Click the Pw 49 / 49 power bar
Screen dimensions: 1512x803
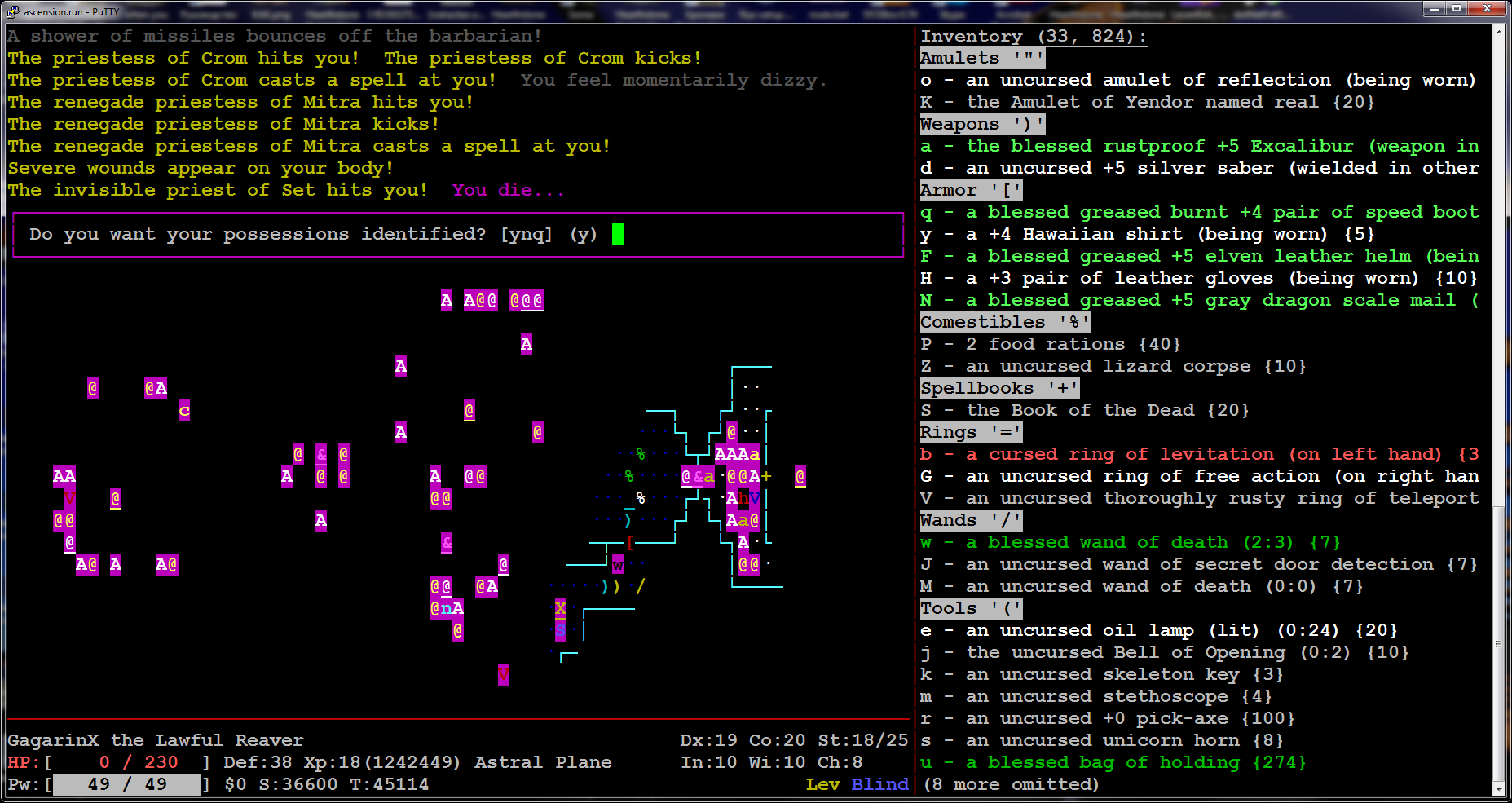(x=108, y=784)
